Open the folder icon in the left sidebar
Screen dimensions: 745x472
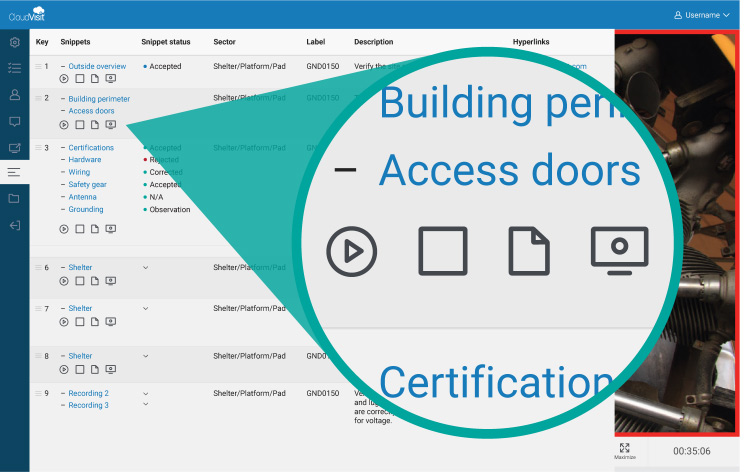click(x=14, y=199)
